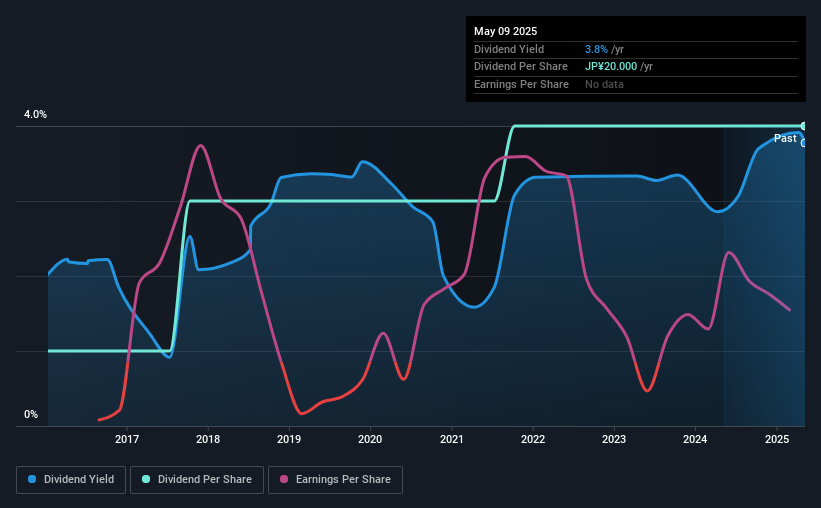Click the blue Dividend Yield legend dot
The image size is (821, 508).
pos(32,479)
